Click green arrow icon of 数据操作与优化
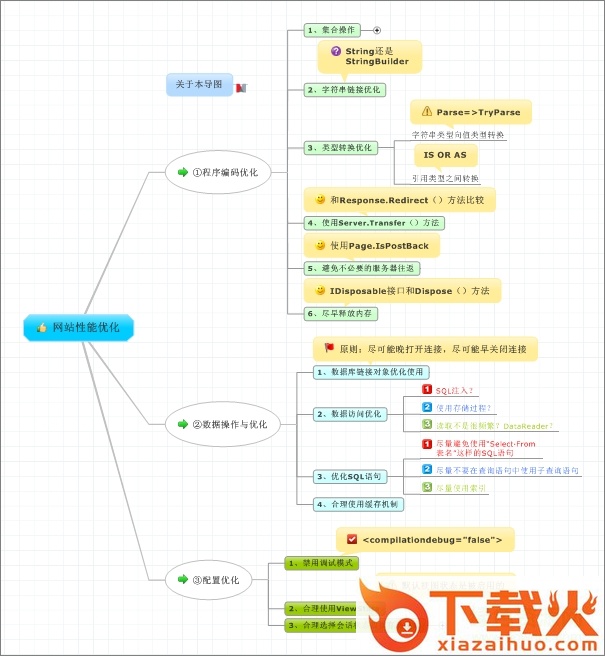 click(183, 424)
